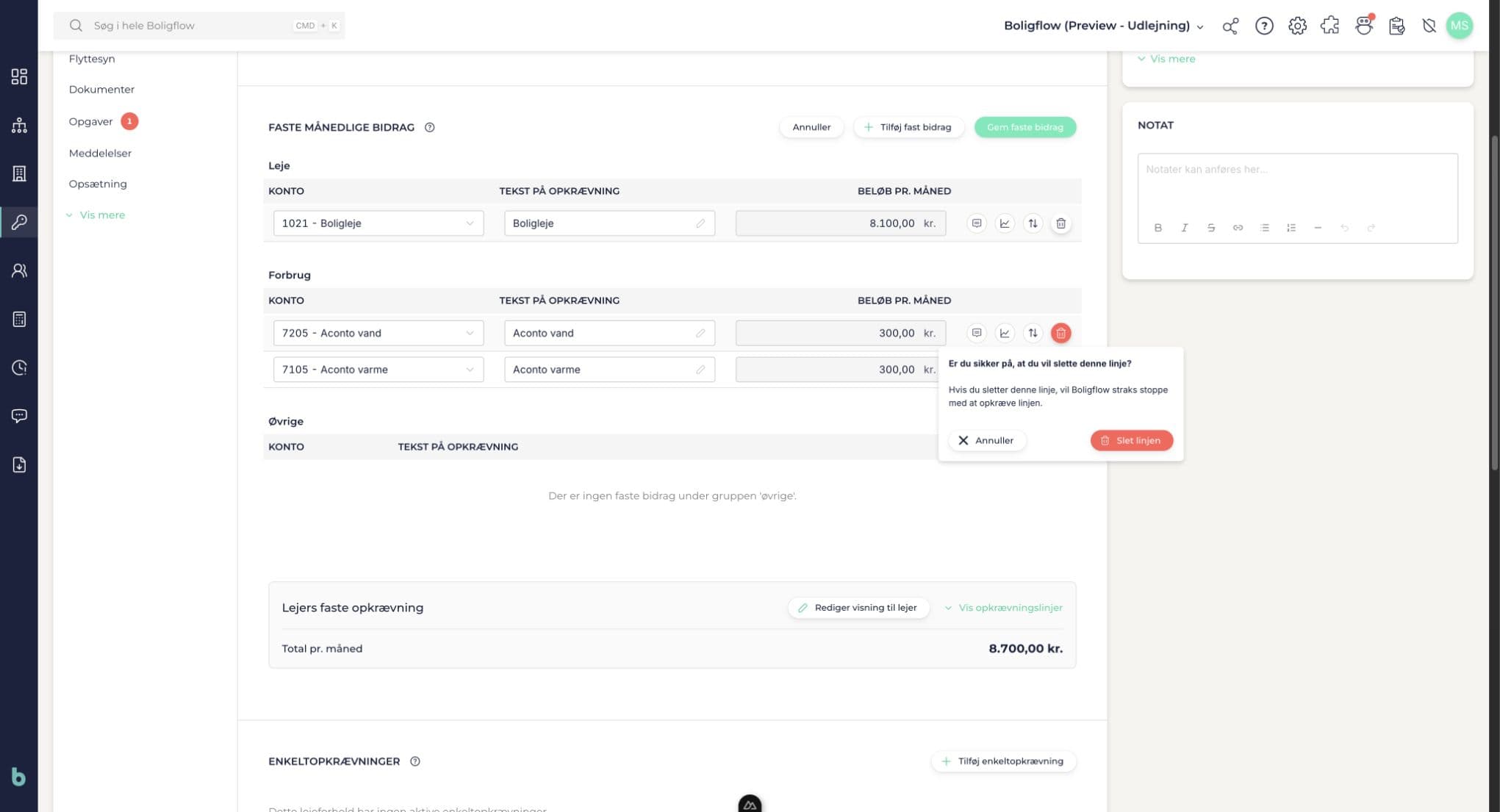Insert link in the note editor

click(x=1238, y=228)
